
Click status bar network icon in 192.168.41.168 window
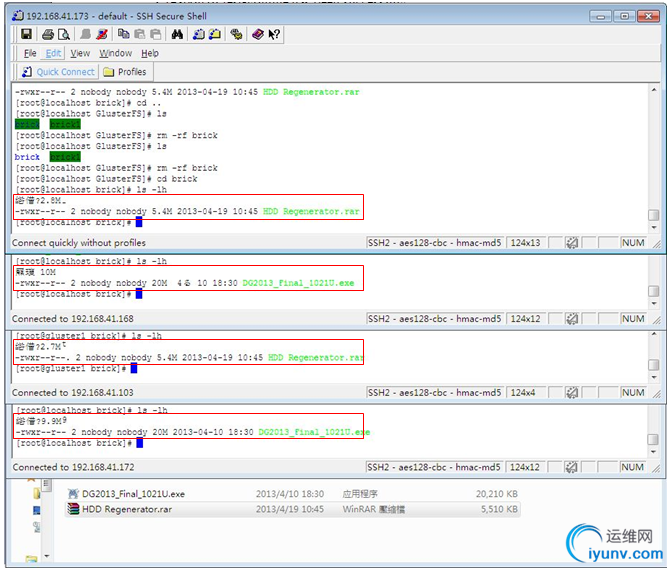[x=571, y=319]
